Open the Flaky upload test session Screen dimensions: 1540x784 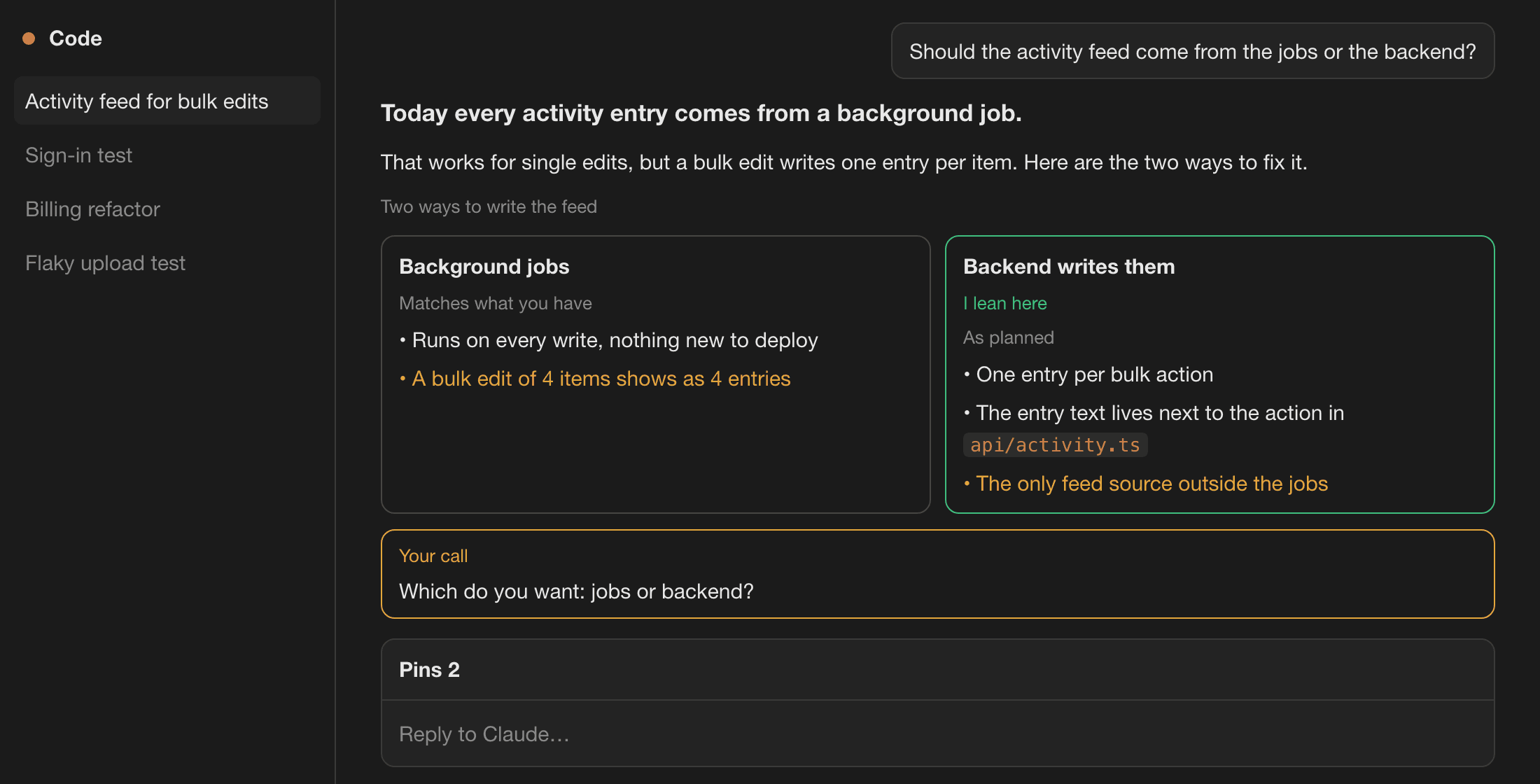click(167, 263)
